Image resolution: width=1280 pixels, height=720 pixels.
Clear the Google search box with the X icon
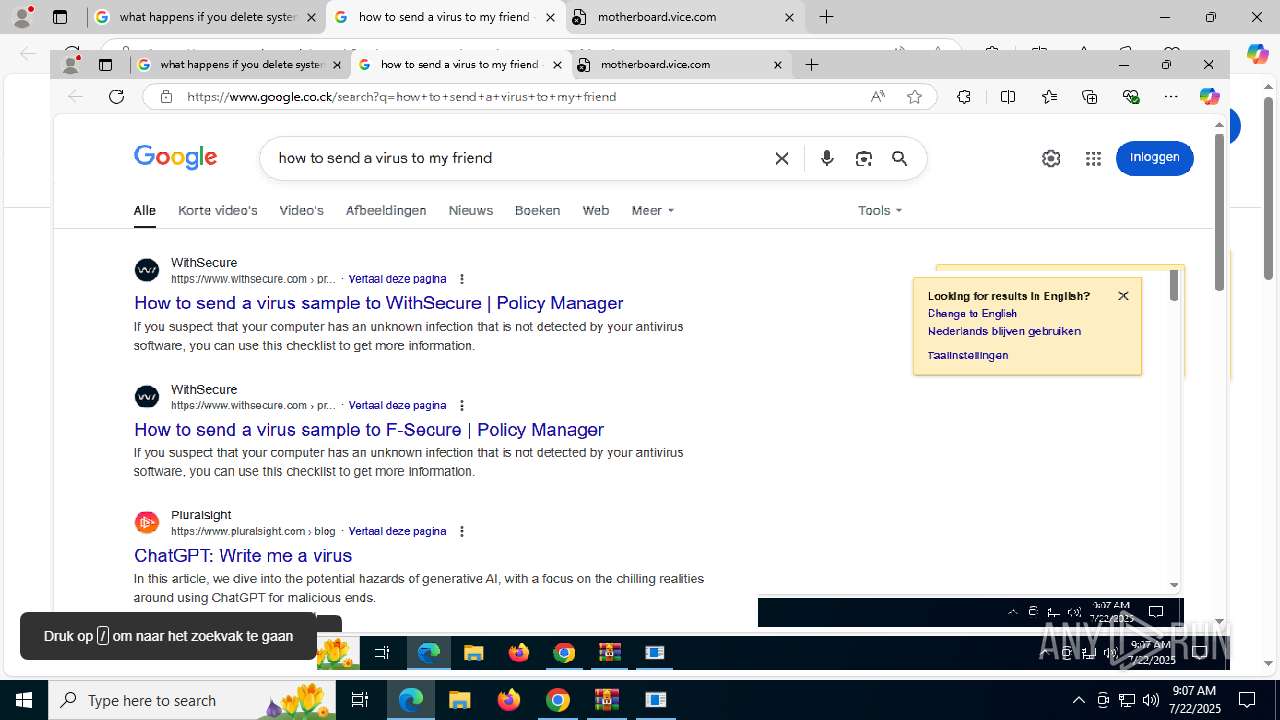point(782,158)
